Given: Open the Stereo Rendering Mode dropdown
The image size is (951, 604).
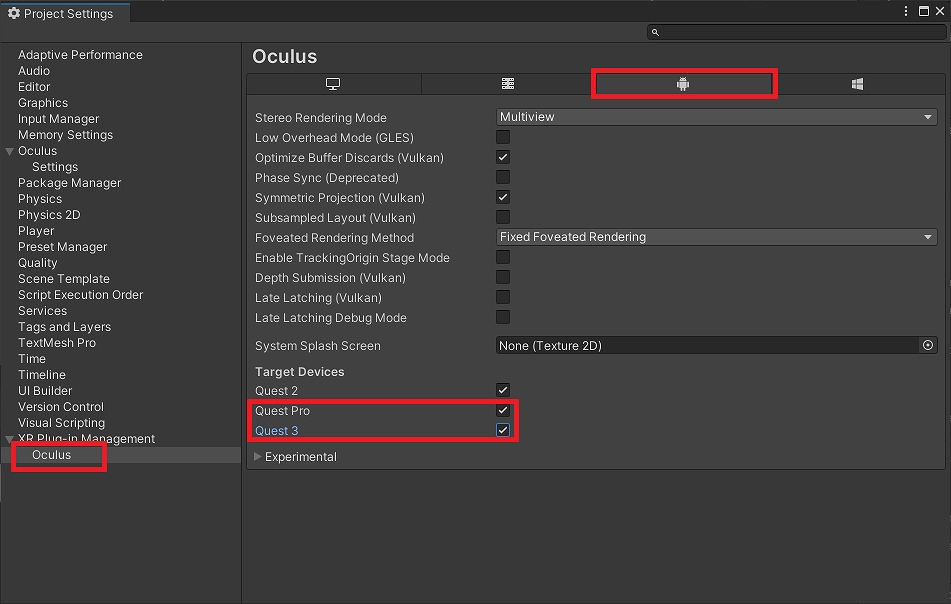Looking at the screenshot, I should [x=716, y=116].
